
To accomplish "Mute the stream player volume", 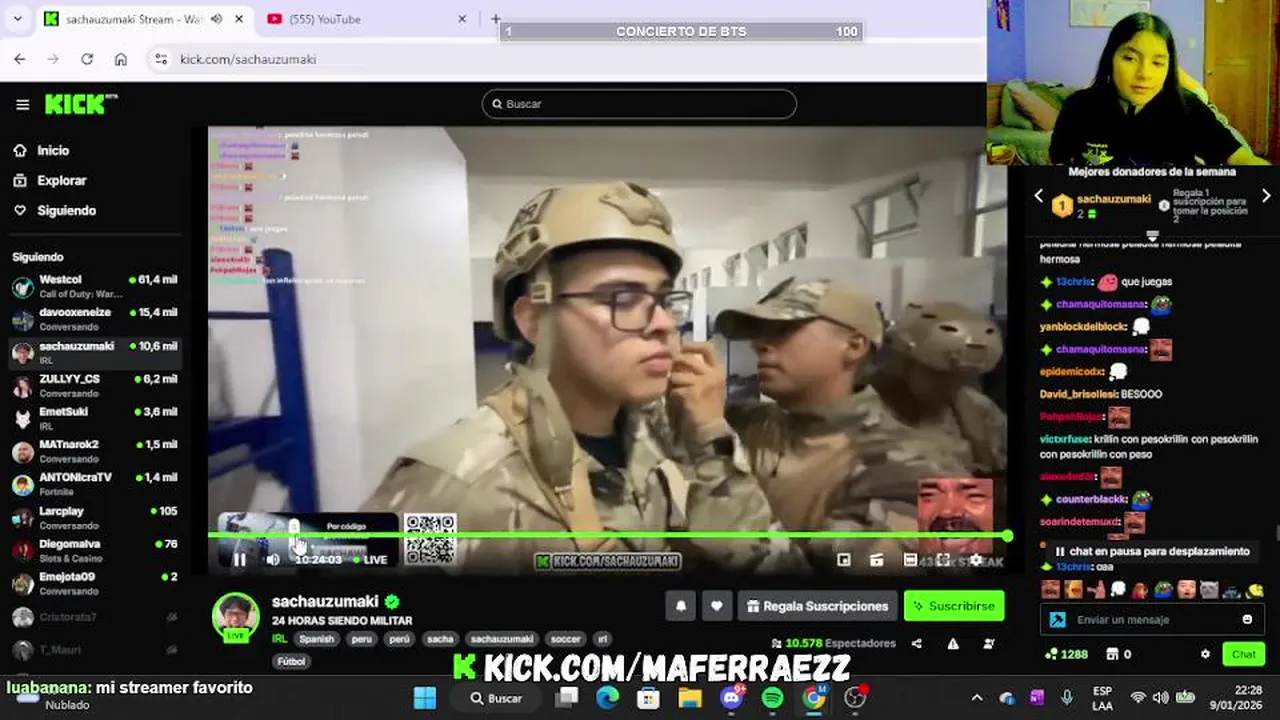I will pyautogui.click(x=273, y=560).
